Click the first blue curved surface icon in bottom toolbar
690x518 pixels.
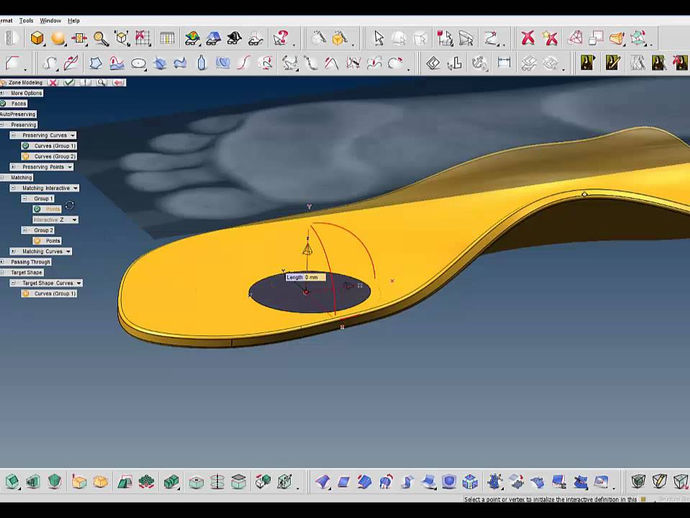point(323,481)
